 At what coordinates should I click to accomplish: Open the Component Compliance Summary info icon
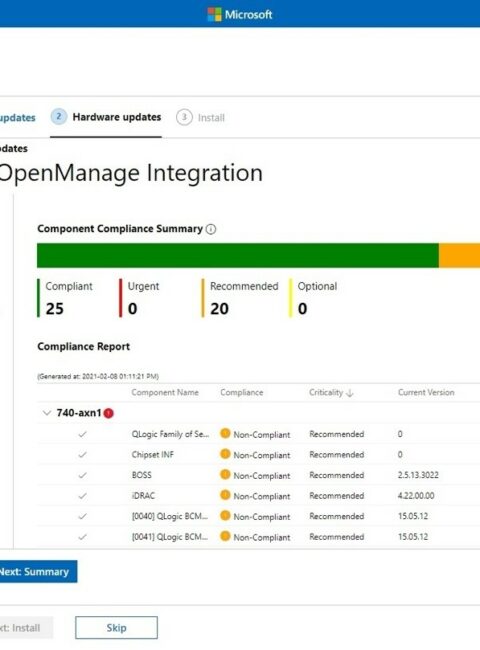(x=211, y=229)
